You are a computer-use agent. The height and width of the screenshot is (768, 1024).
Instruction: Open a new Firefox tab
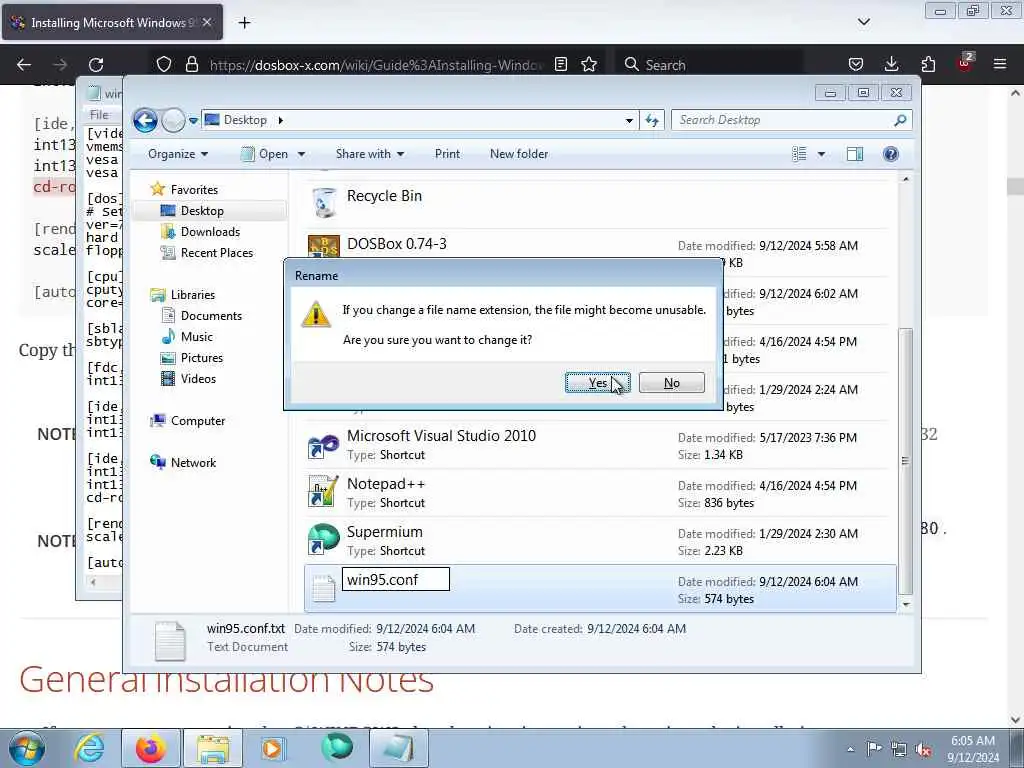pos(244,23)
